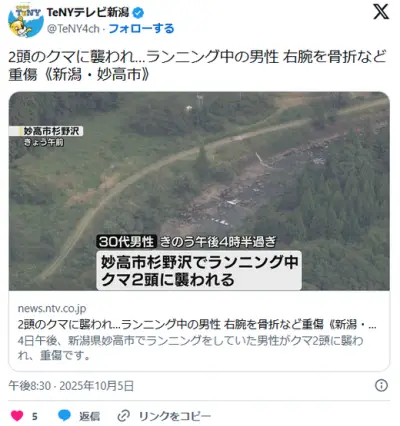Click the X logo icon

(x=381, y=12)
